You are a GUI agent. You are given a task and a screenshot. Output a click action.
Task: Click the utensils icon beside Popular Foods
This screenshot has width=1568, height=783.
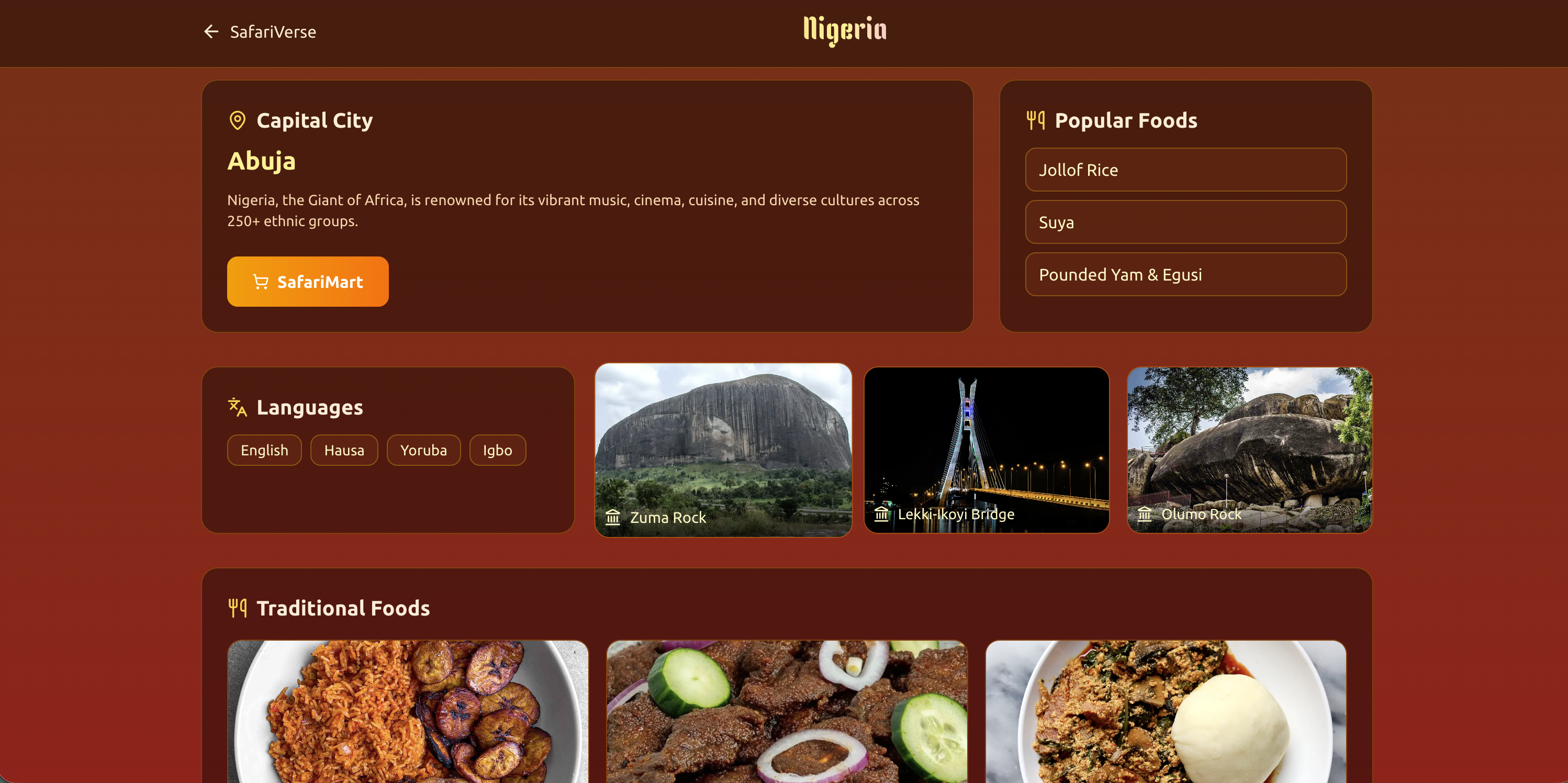pos(1035,120)
